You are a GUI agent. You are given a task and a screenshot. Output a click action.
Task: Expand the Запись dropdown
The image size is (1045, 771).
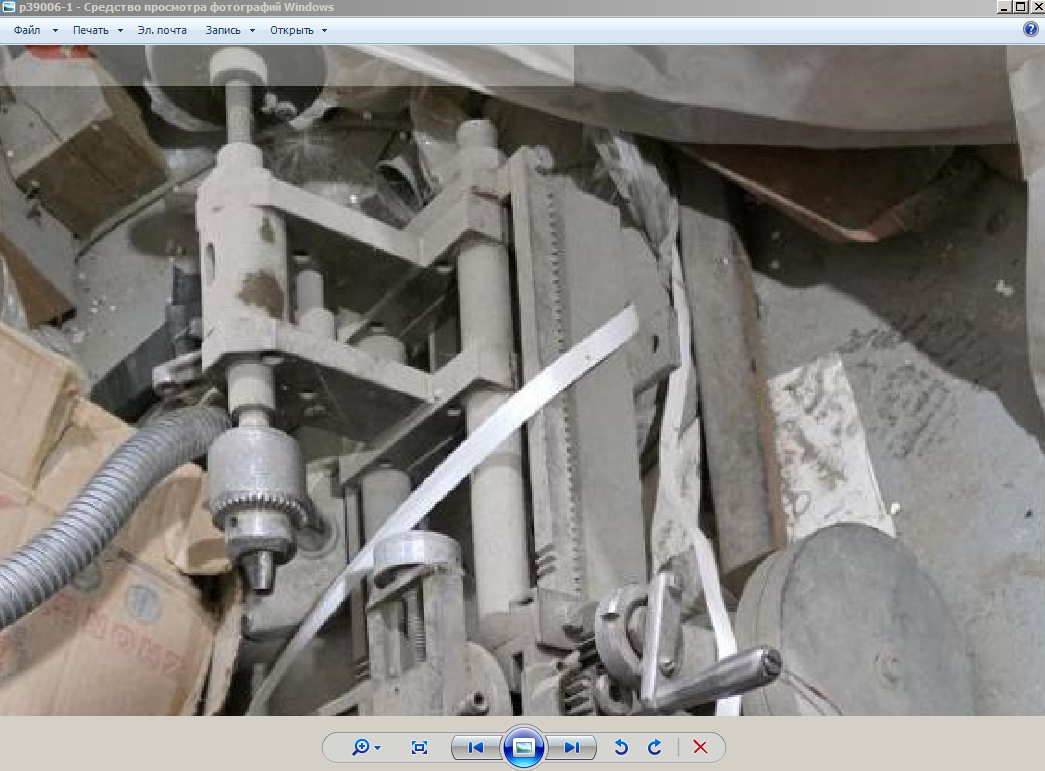click(x=230, y=30)
